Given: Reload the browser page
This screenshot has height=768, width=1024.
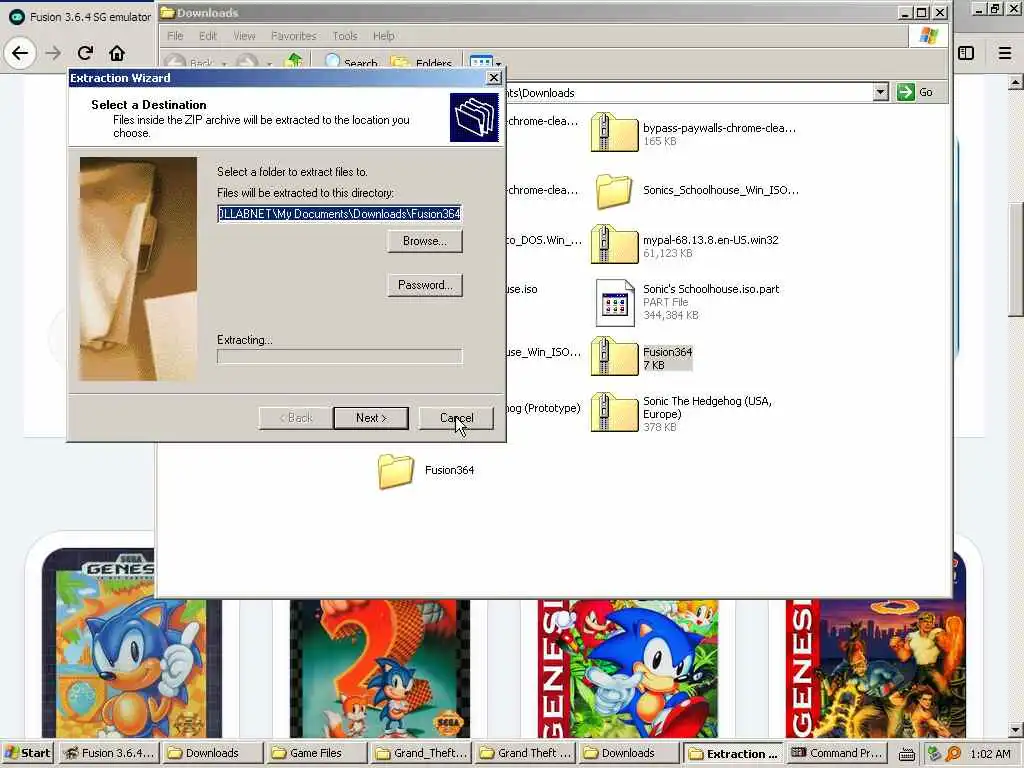Looking at the screenshot, I should coord(85,53).
